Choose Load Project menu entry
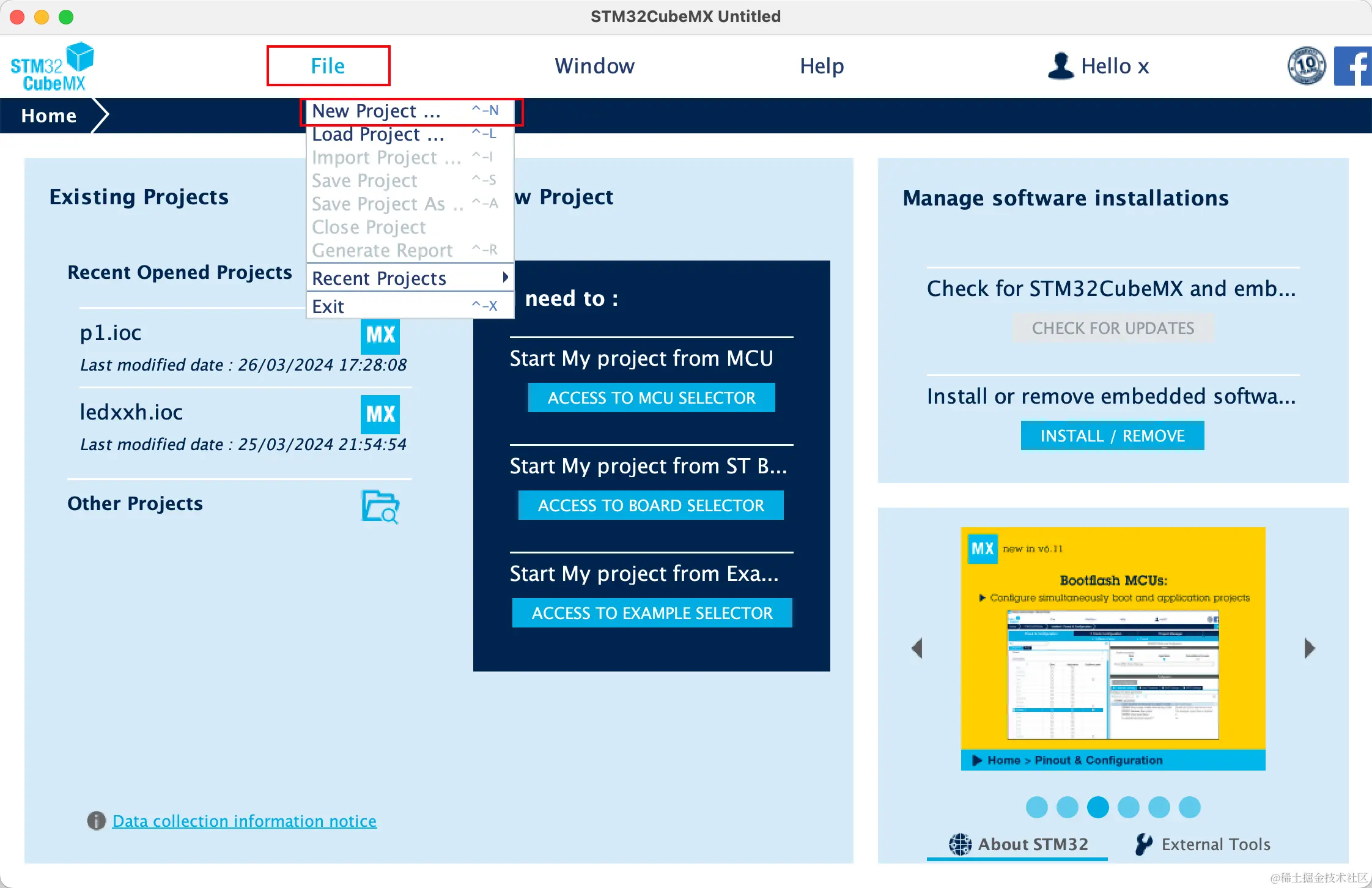Viewport: 1372px width, 888px height. [410, 135]
